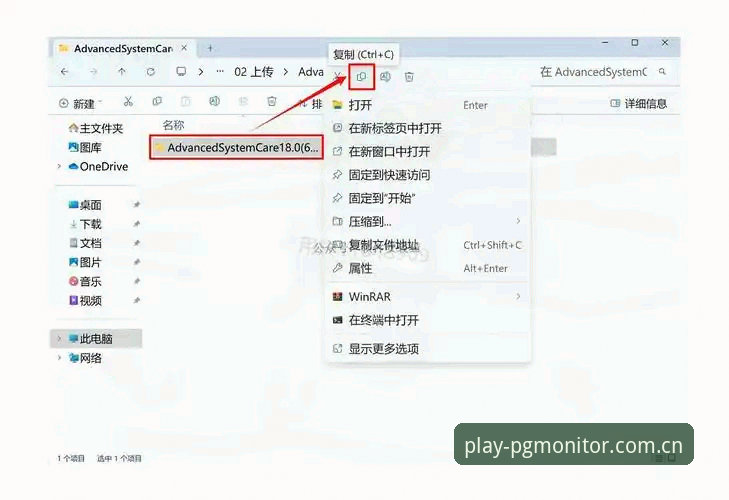Viewport: 729px width, 500px height.
Task: Click the breadcrumb overflow ellipsis
Action: click(x=220, y=72)
